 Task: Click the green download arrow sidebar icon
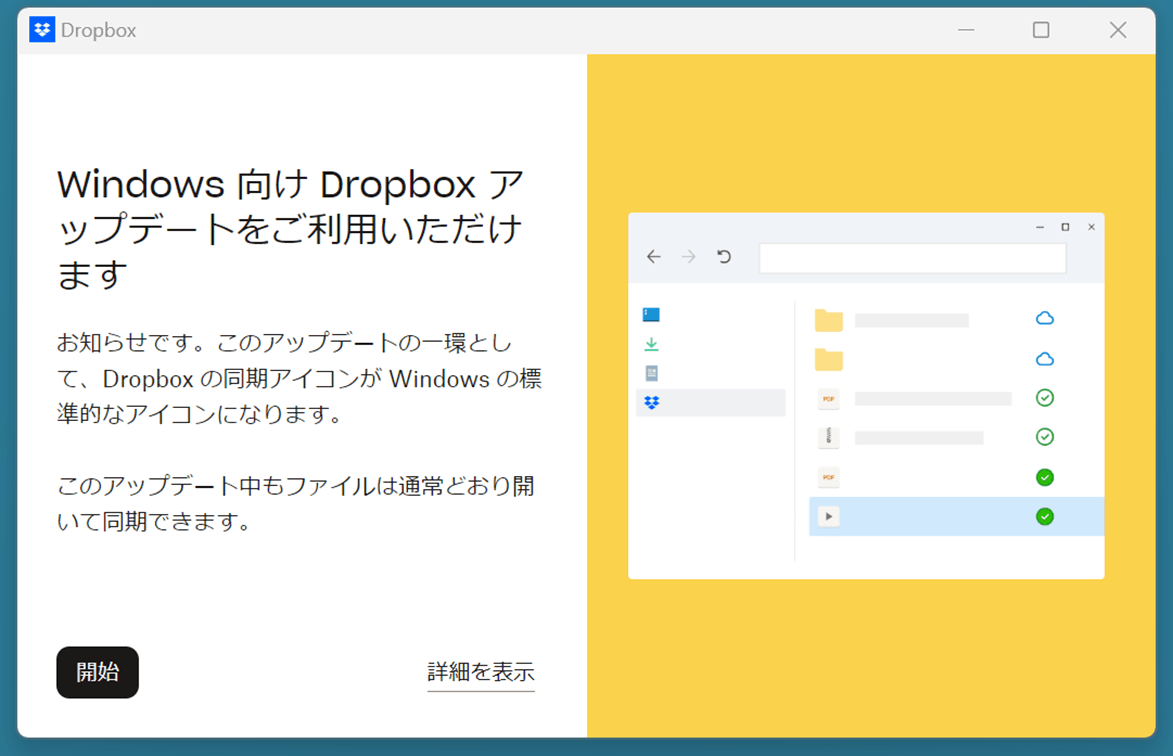(x=651, y=344)
